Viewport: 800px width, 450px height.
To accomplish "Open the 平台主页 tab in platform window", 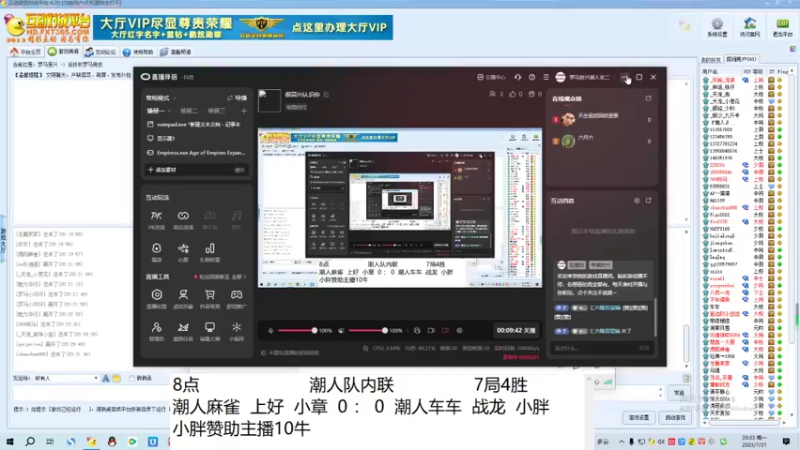I will point(26,52).
